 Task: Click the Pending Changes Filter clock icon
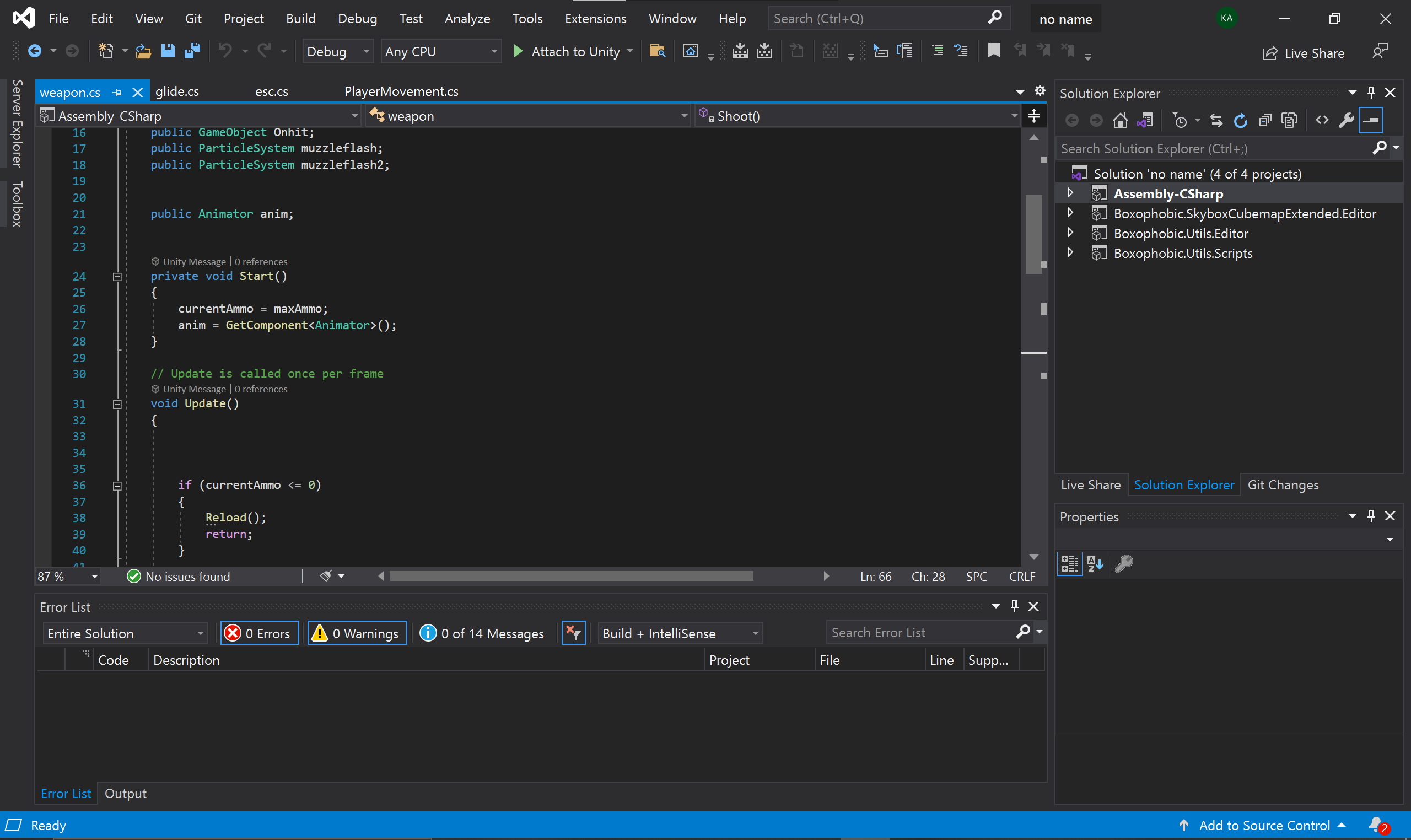tap(1180, 121)
